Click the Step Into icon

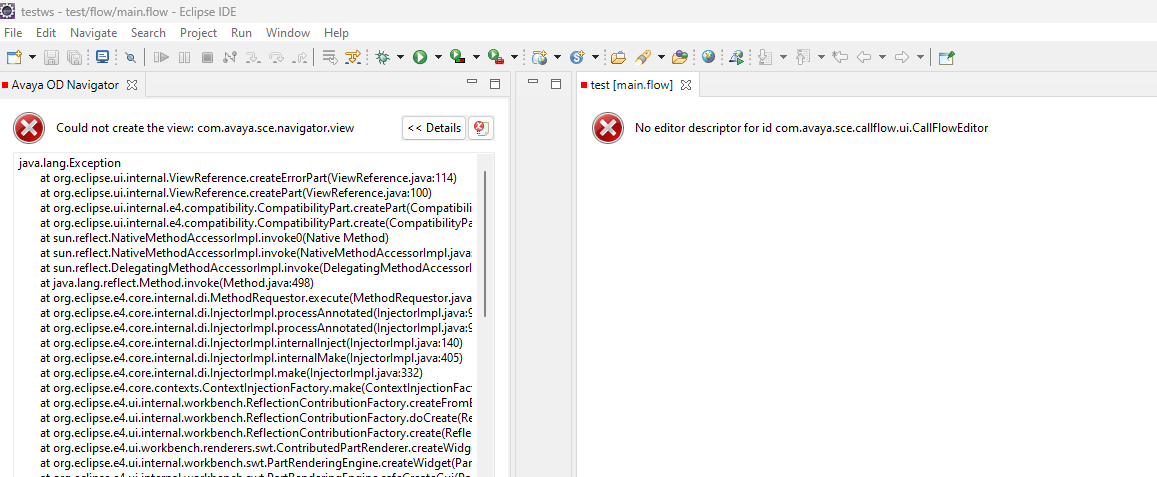[x=252, y=57]
